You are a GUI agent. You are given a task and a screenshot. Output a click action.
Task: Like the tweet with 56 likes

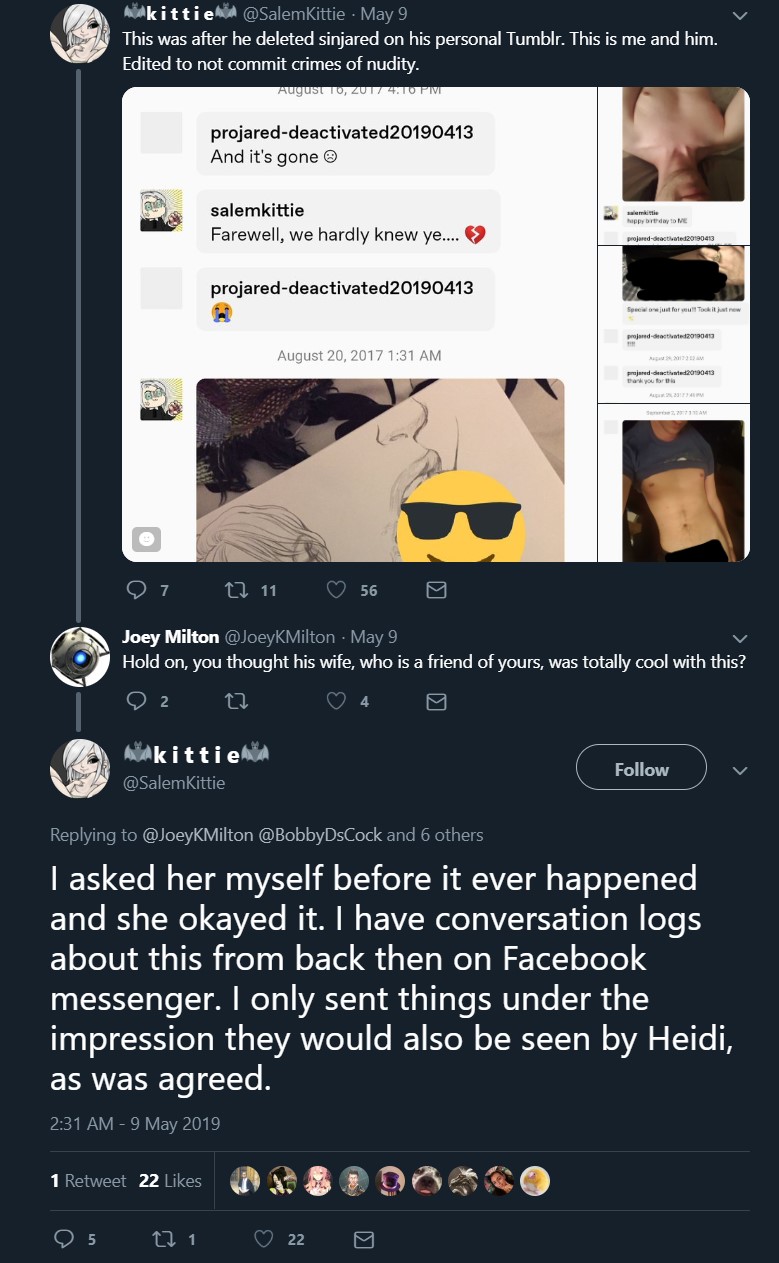(x=337, y=590)
